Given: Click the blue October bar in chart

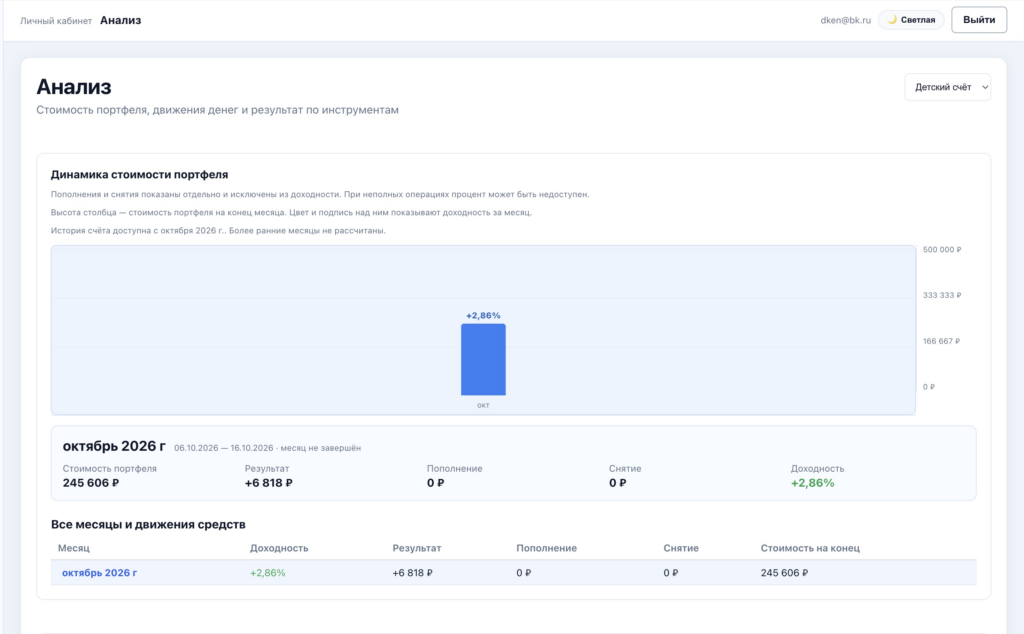Looking at the screenshot, I should pyautogui.click(x=483, y=359).
